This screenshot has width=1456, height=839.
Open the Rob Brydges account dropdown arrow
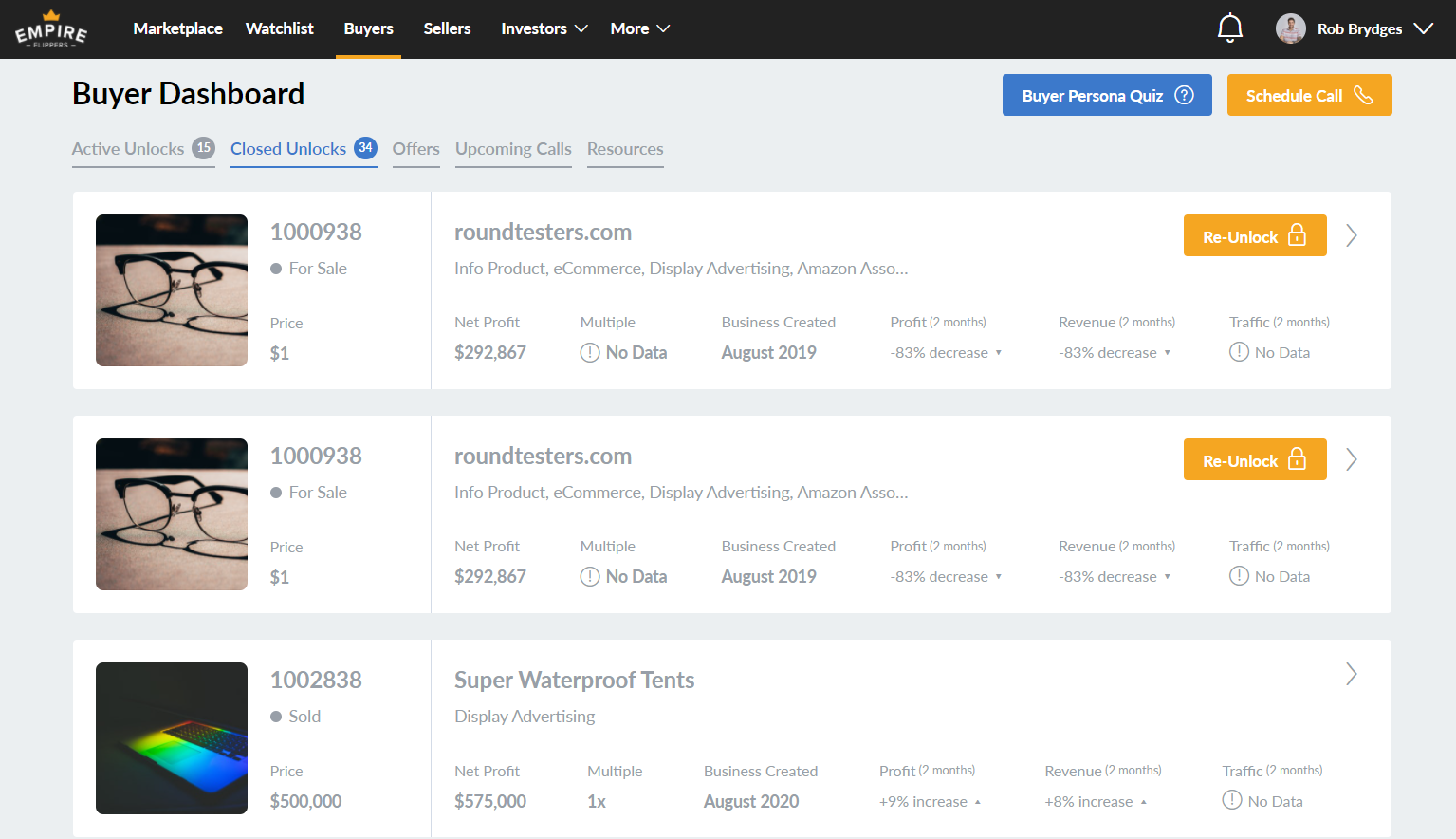point(1423,28)
